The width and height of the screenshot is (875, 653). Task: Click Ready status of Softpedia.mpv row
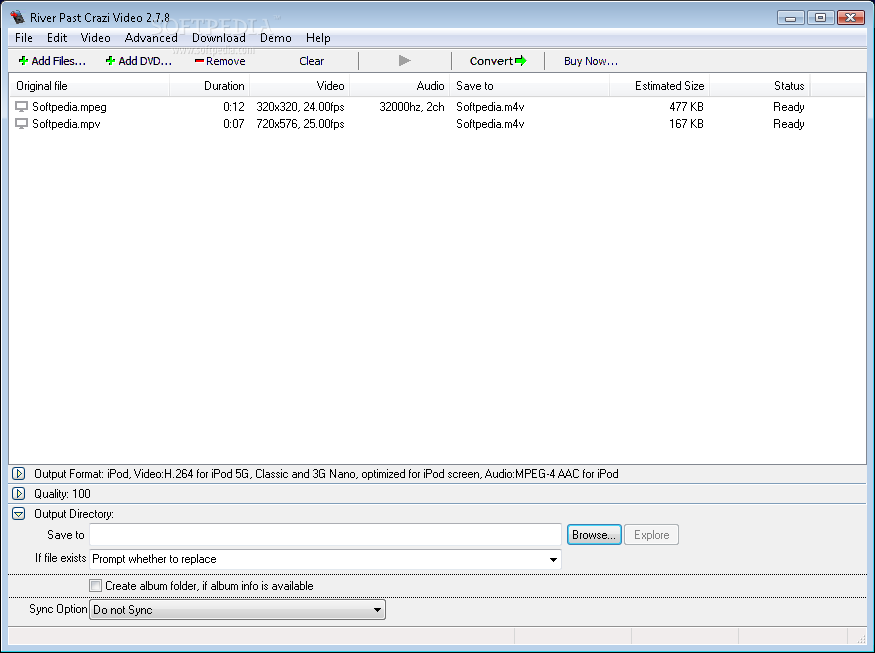(789, 124)
